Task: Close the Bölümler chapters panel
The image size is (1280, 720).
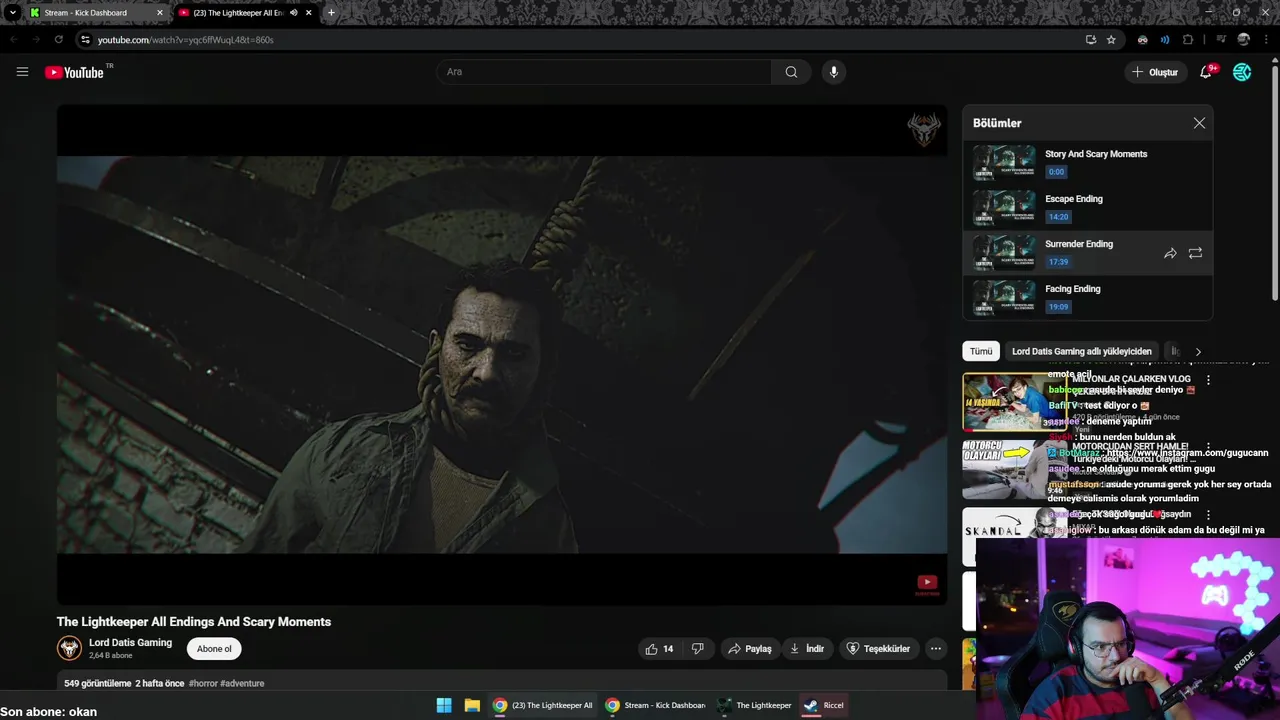Action: pyautogui.click(x=1199, y=123)
